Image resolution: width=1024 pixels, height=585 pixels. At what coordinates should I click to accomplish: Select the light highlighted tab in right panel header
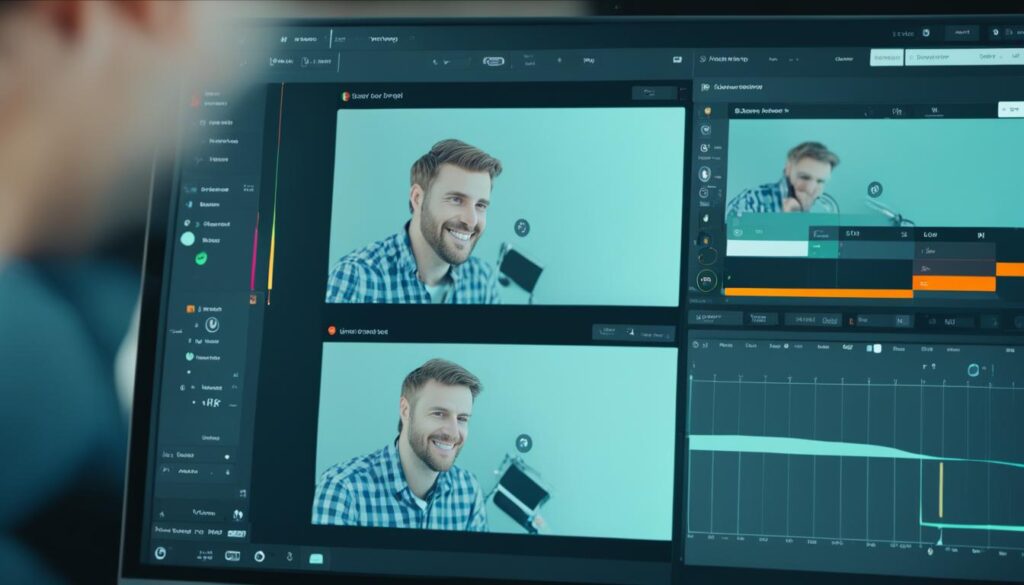point(886,57)
